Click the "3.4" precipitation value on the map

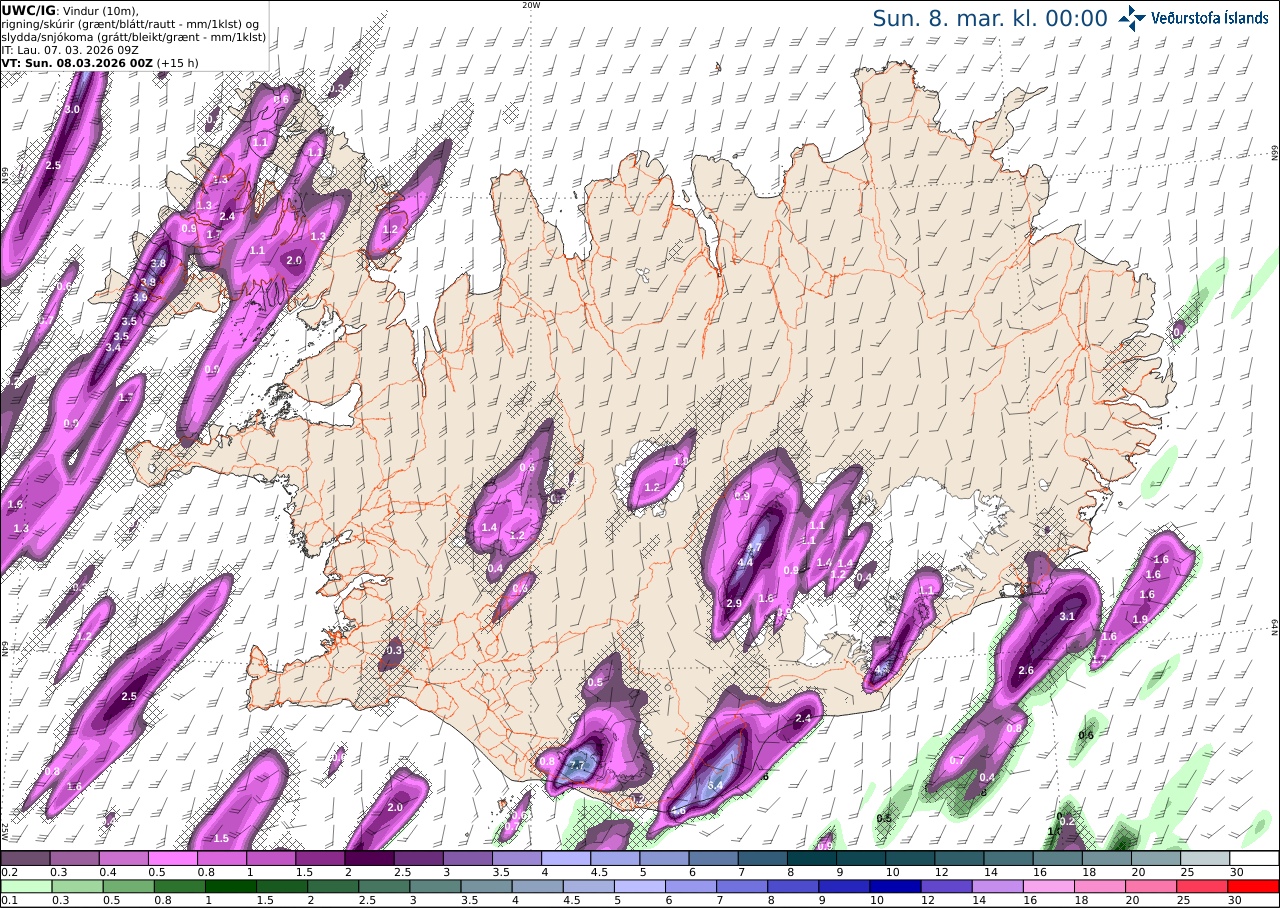(113, 348)
